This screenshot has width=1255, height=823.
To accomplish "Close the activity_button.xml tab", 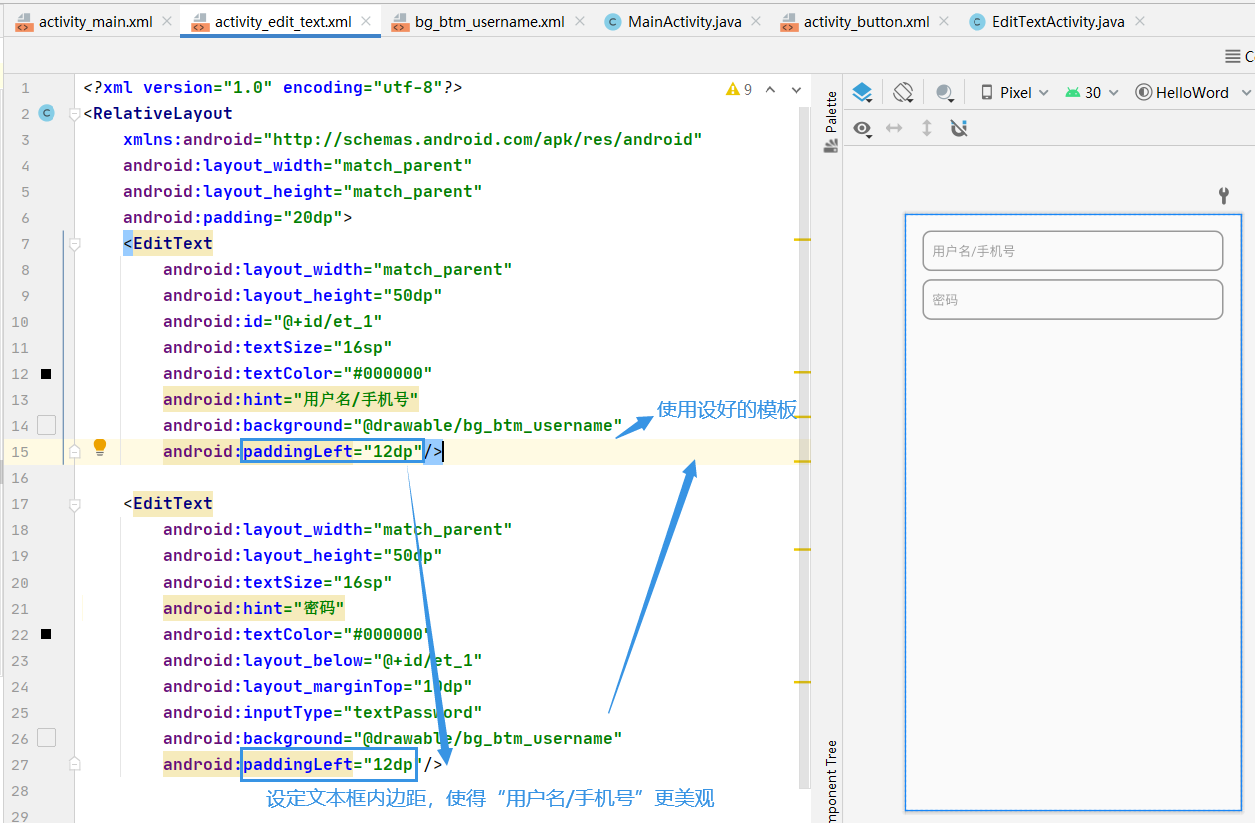I will [946, 21].
